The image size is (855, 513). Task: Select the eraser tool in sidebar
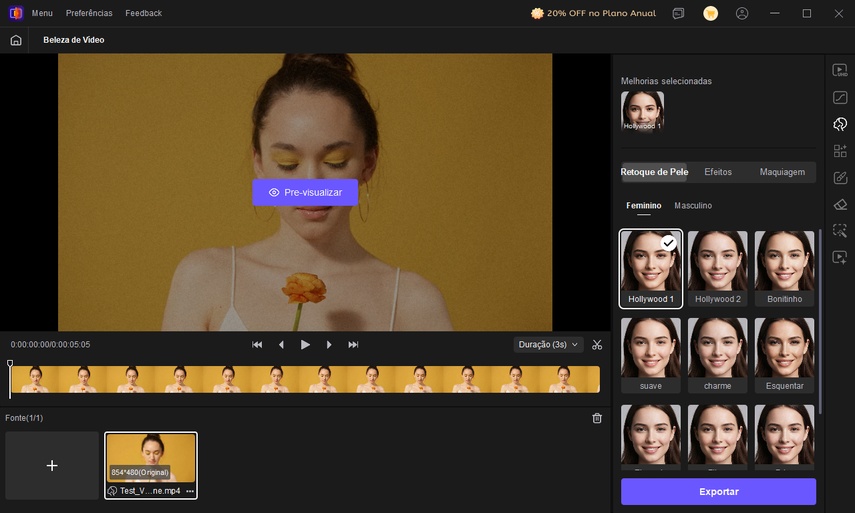pyautogui.click(x=840, y=204)
